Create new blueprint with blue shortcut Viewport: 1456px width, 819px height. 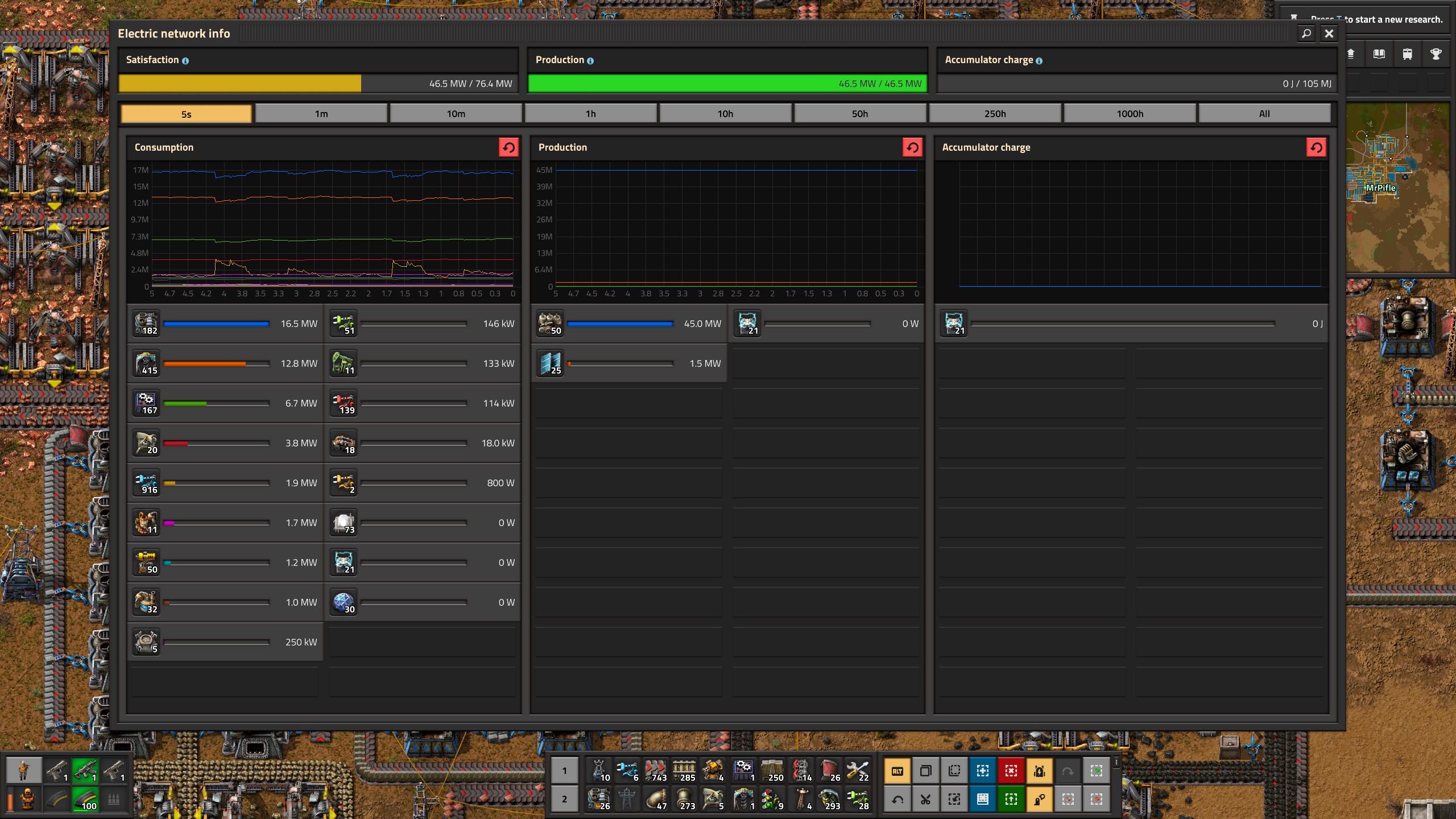click(982, 771)
